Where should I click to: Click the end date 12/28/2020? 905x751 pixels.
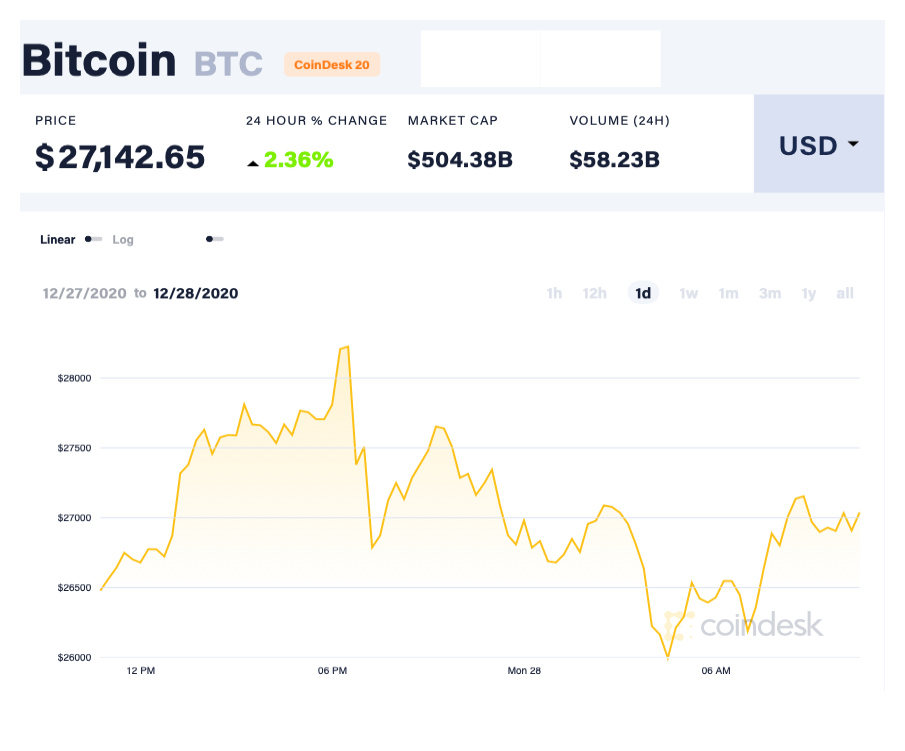pyautogui.click(x=195, y=293)
